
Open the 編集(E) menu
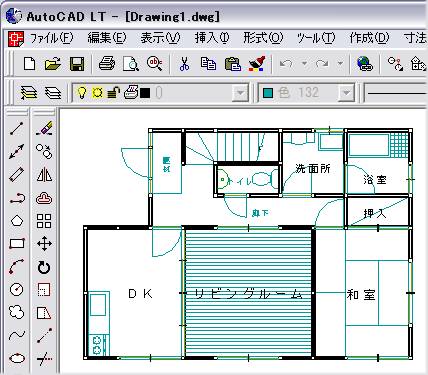click(107, 38)
